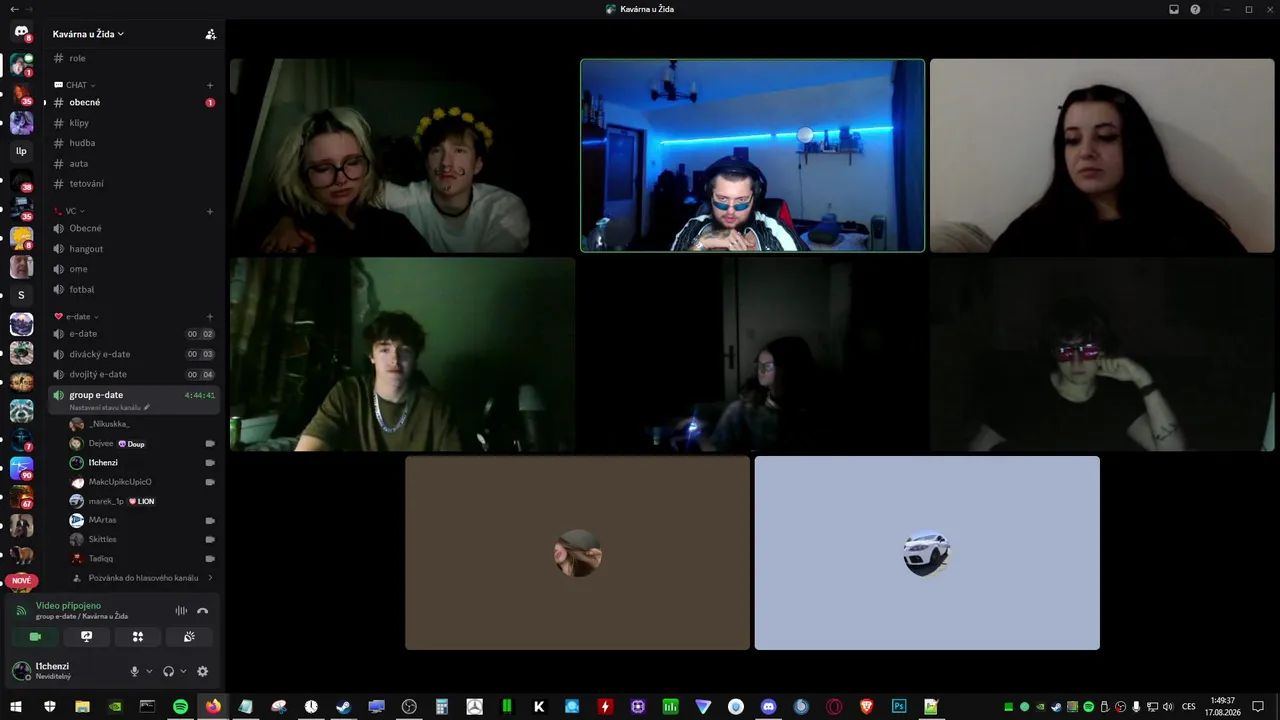The width and height of the screenshot is (1280, 720).
Task: Collapse the e-date category
Action: pos(77,316)
